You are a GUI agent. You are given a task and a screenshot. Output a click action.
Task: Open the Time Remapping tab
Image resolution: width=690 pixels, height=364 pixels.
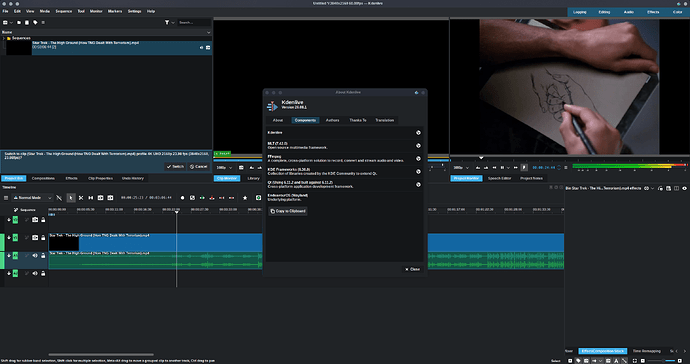(x=646, y=351)
